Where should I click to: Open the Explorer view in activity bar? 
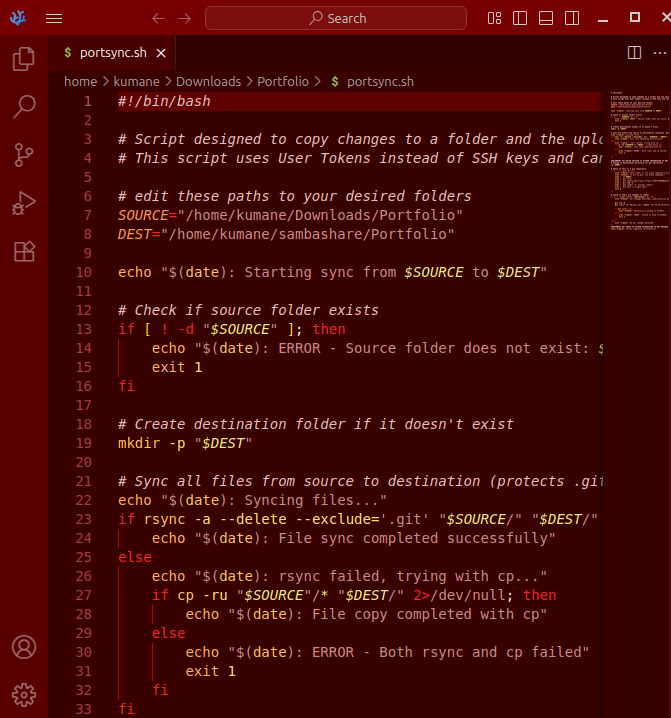pyautogui.click(x=24, y=60)
